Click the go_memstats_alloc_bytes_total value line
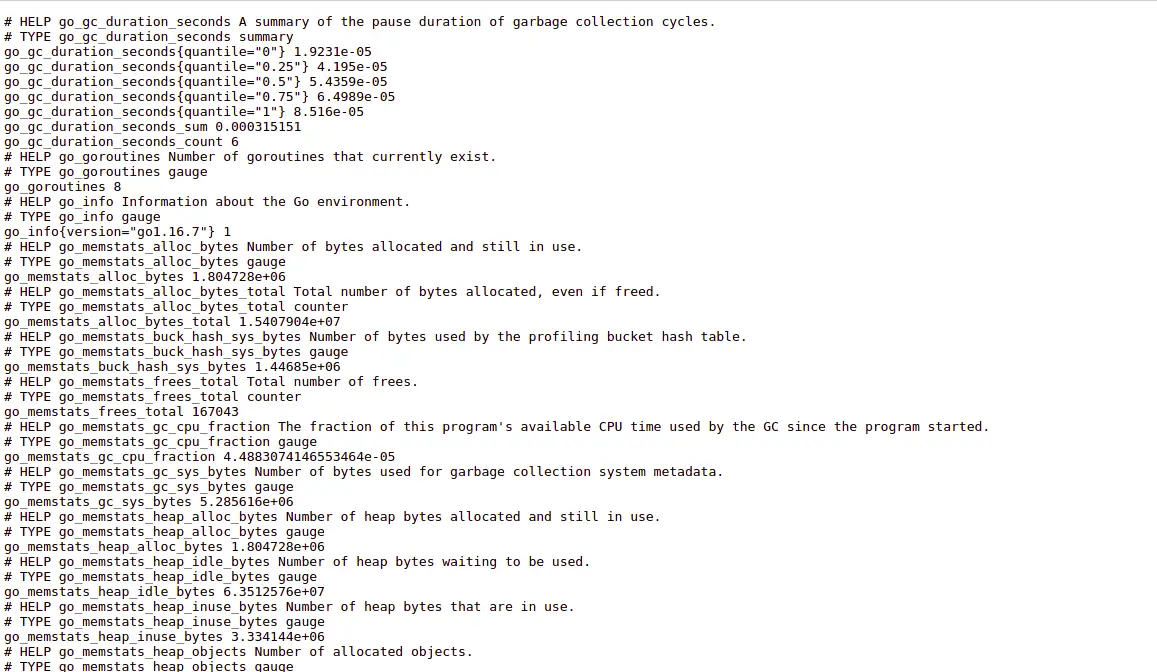Screen dimensions: 1157x672 coord(172,322)
